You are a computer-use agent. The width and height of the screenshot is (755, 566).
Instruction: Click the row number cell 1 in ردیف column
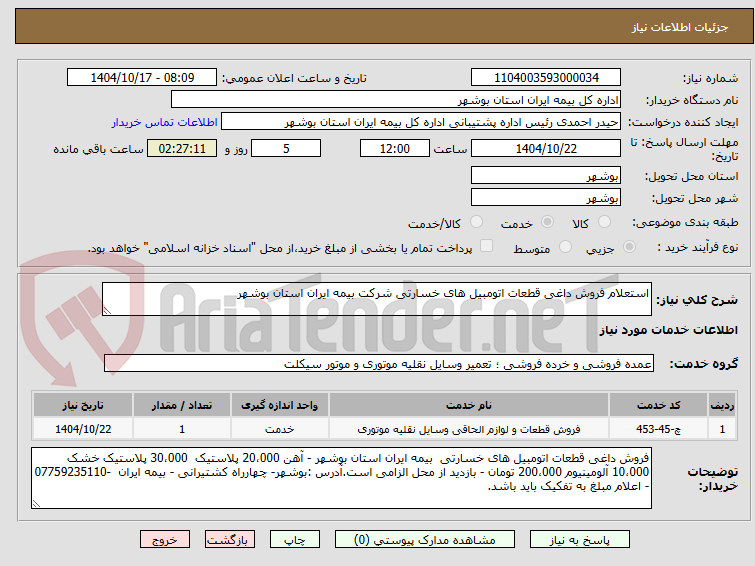pyautogui.click(x=722, y=429)
